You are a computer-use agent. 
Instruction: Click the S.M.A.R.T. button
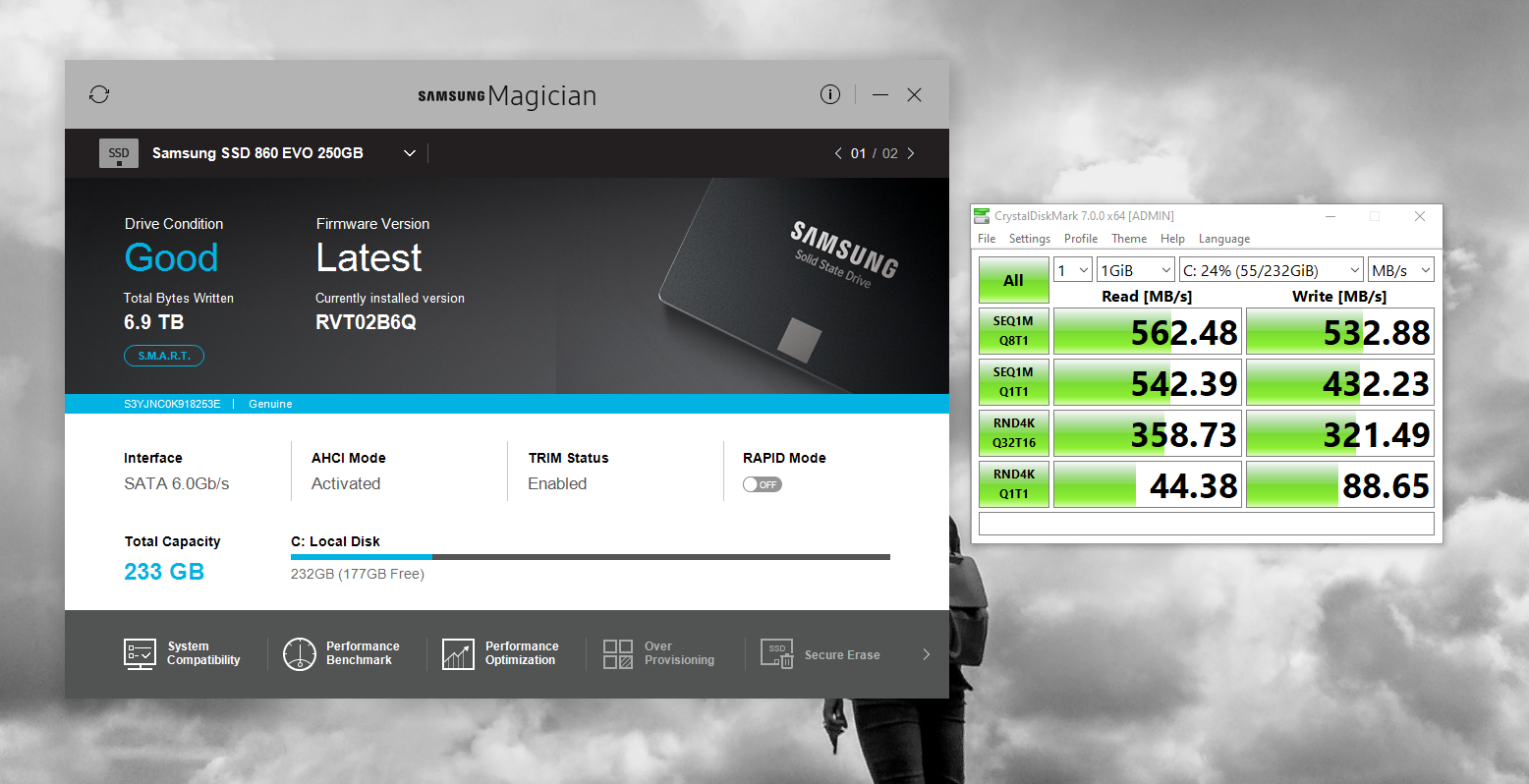pos(164,356)
